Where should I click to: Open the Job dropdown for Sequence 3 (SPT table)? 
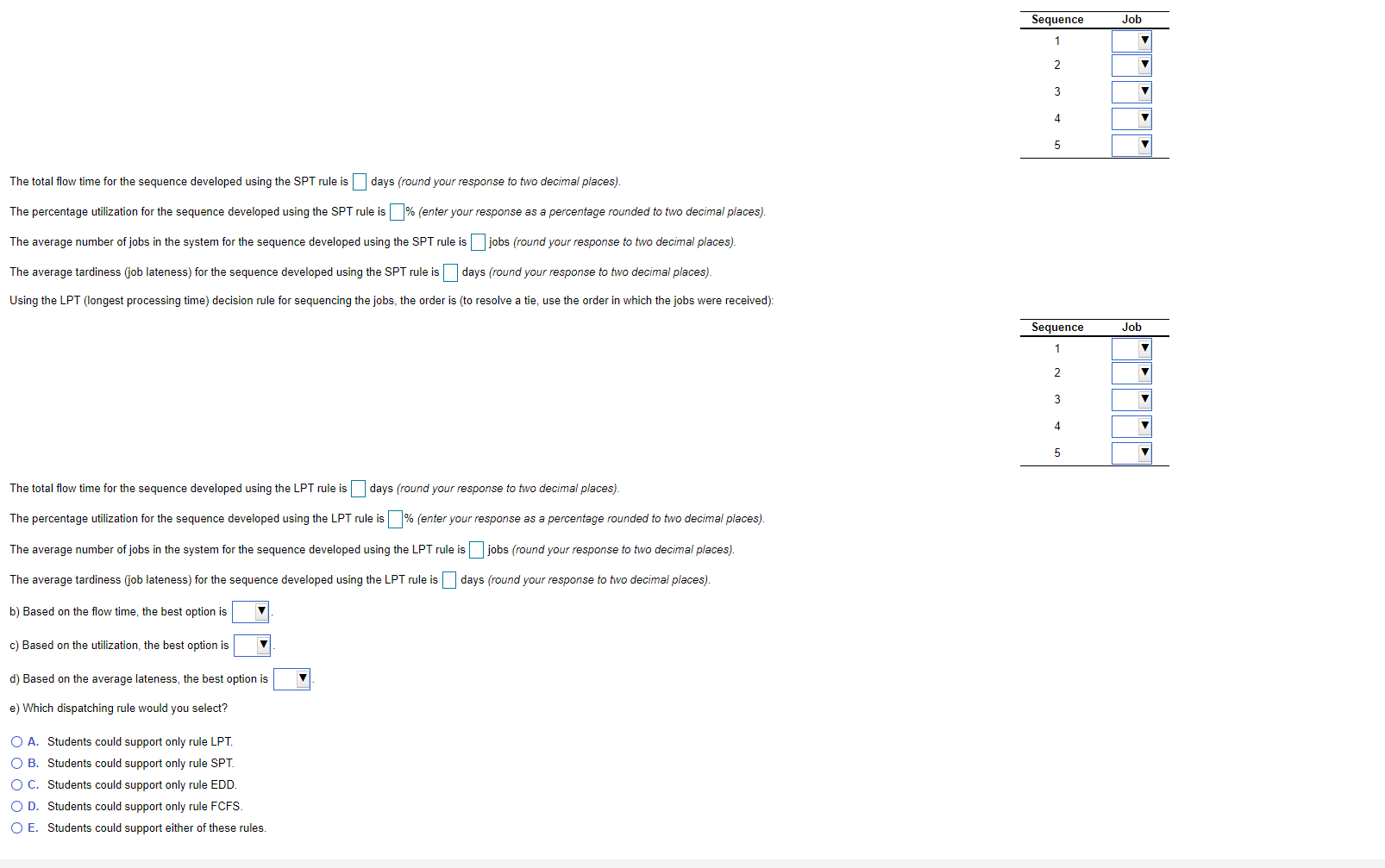[1131, 91]
